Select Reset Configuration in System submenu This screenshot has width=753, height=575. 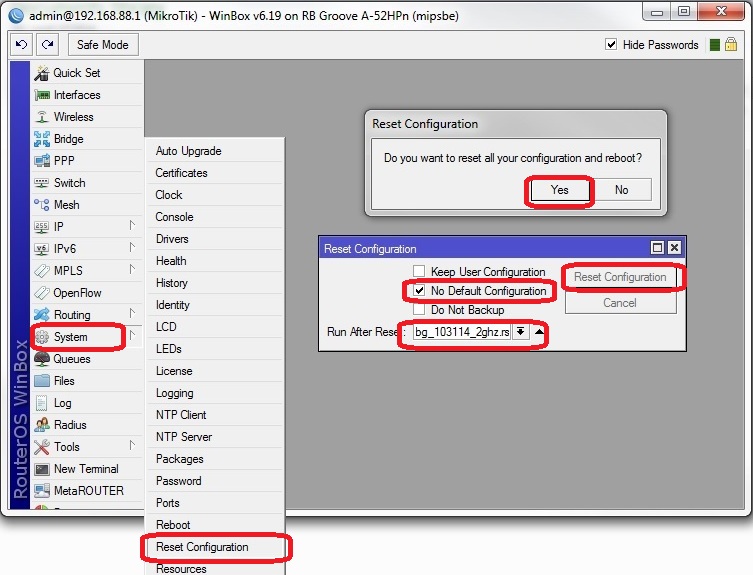pos(201,547)
